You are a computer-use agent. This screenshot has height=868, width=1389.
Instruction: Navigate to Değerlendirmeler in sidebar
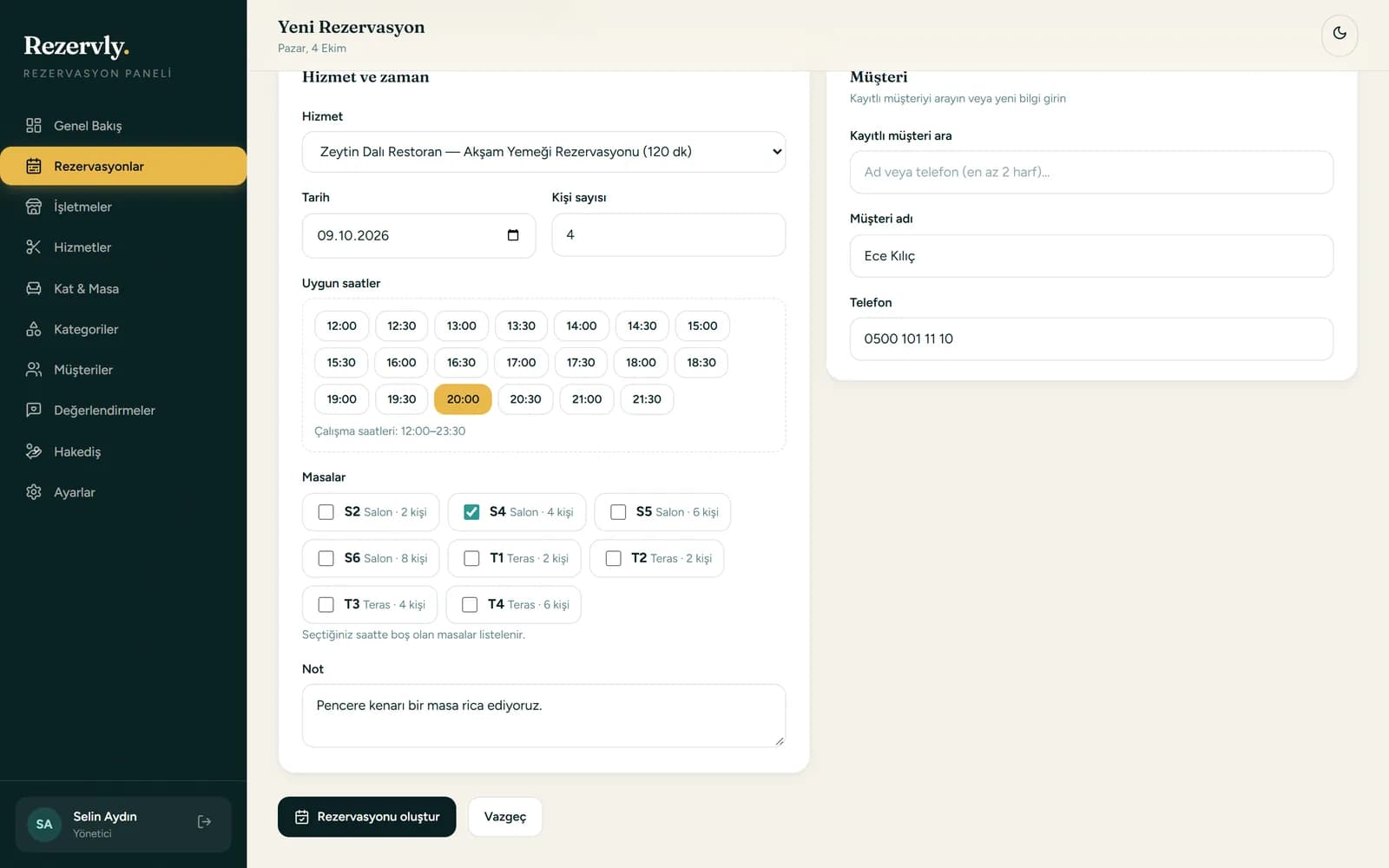(x=123, y=410)
